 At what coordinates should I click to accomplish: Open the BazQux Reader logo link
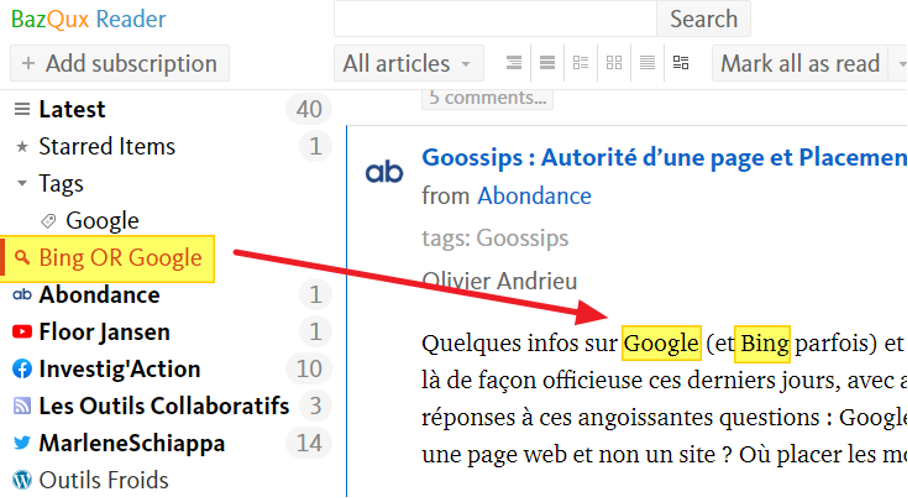point(89,19)
